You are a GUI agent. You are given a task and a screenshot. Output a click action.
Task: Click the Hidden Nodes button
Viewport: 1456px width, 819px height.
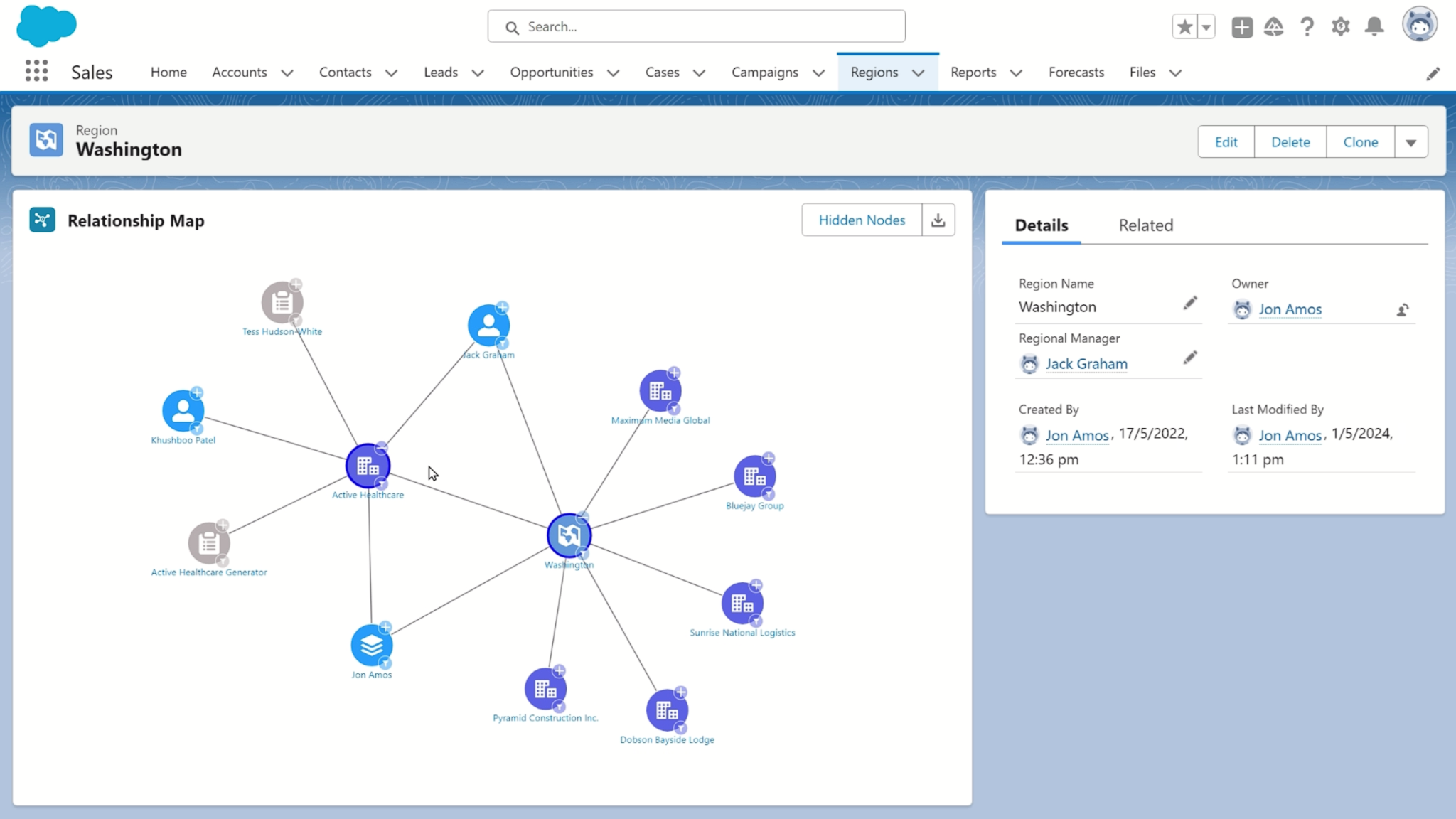click(x=861, y=220)
